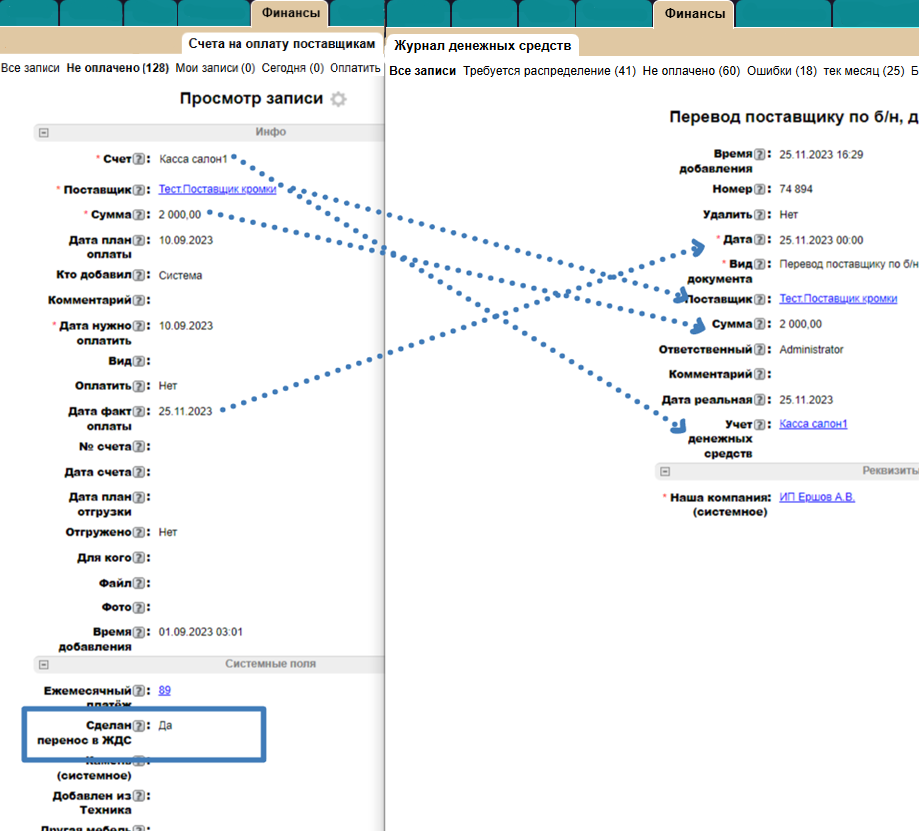Click help icon next to Счет field
Screen dimensions: 919x831
(141, 159)
